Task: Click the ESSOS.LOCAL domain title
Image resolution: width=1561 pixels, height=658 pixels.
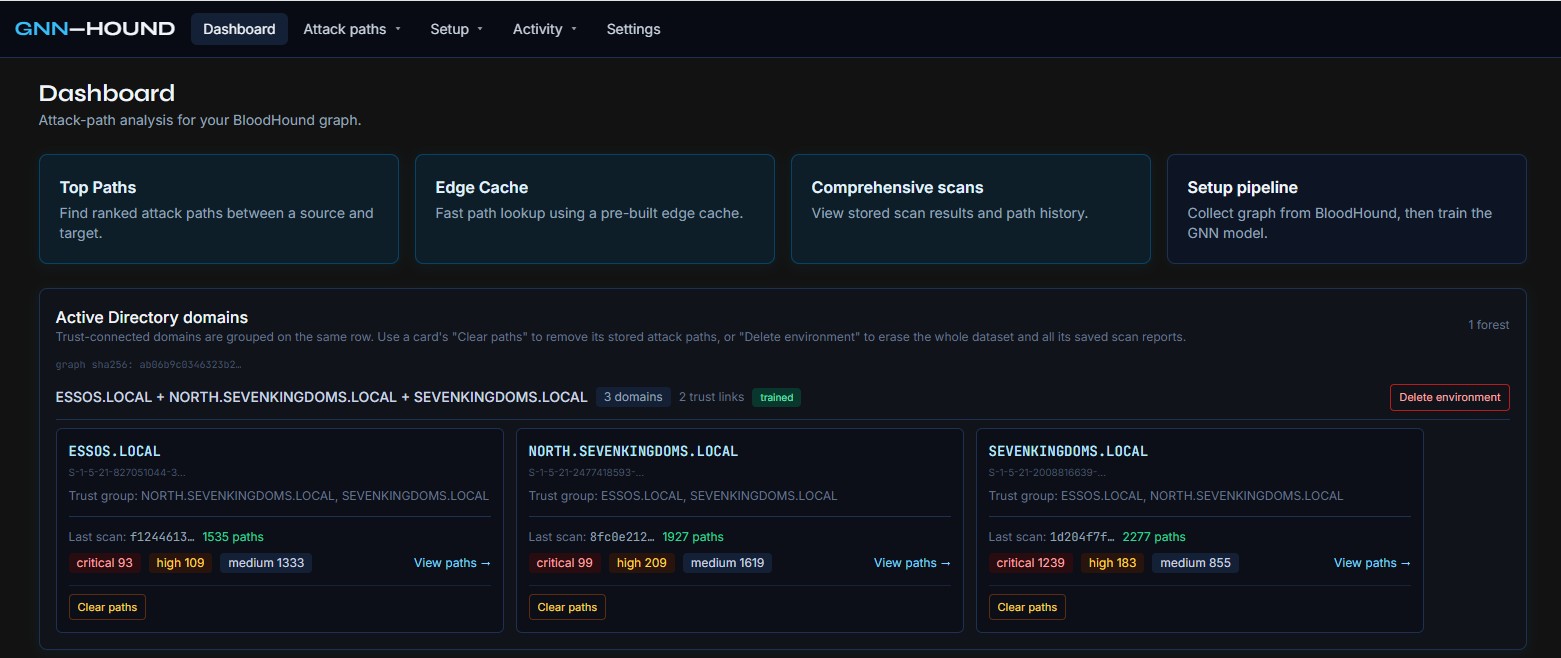Action: point(115,451)
